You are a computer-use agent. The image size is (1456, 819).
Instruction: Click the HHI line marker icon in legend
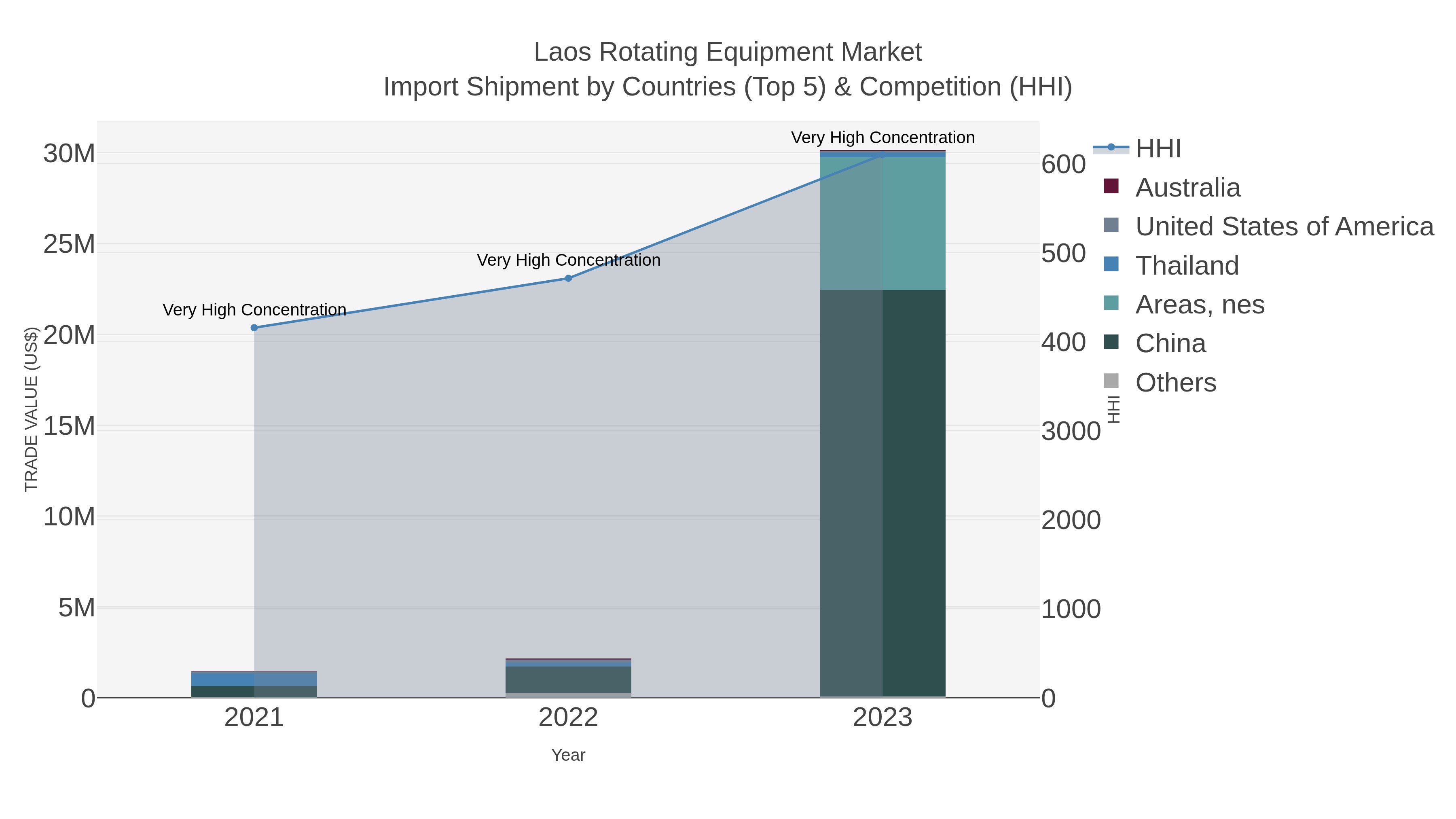tap(1111, 148)
